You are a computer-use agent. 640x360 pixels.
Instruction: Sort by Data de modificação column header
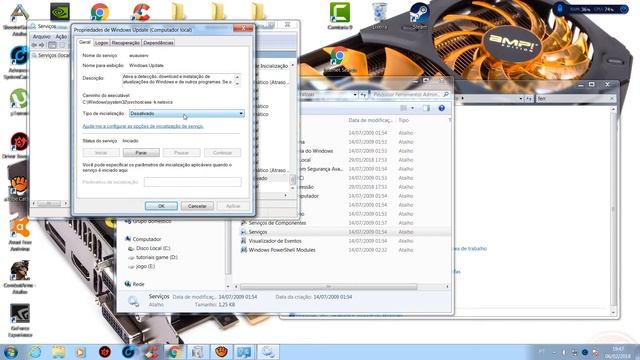(370, 120)
